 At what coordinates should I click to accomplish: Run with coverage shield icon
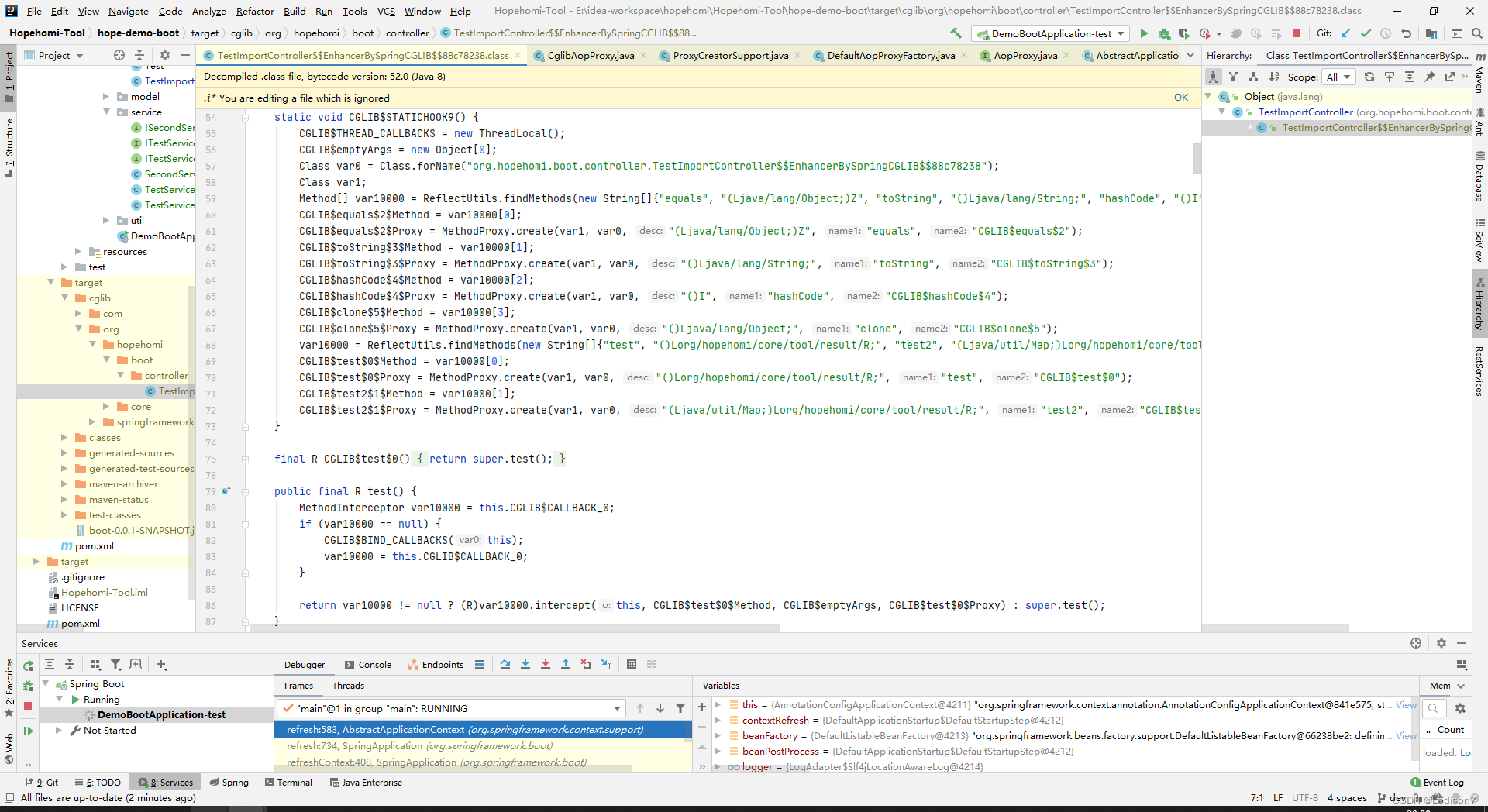1184,33
